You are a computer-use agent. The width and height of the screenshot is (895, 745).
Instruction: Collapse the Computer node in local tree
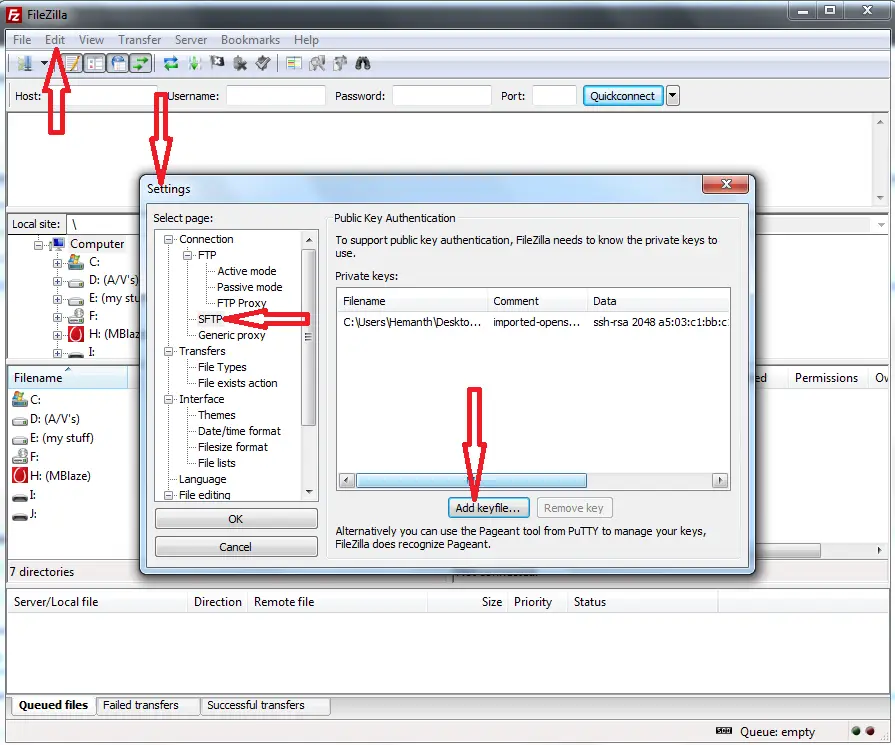pyautogui.click(x=38, y=245)
